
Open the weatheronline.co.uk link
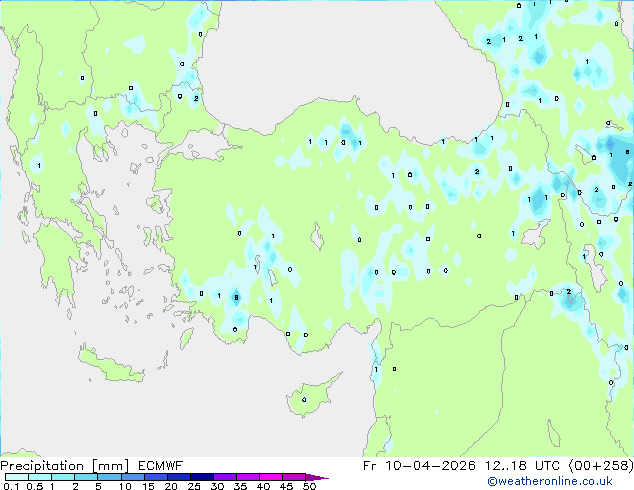coord(550,481)
